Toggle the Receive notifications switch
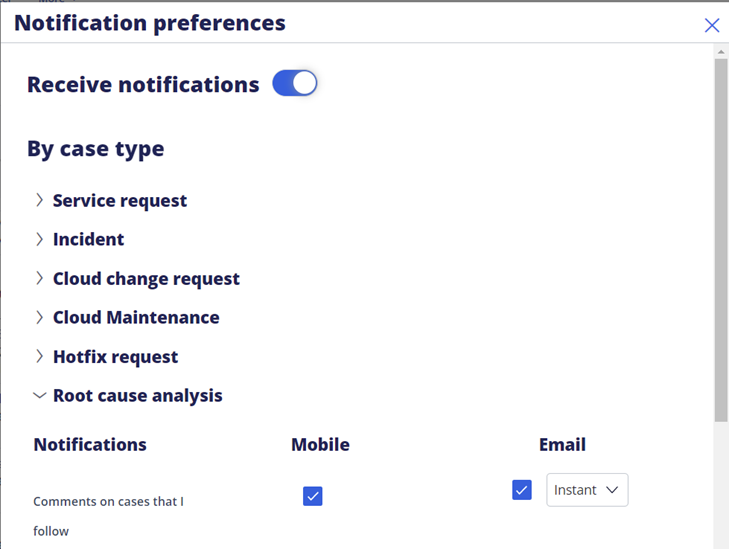This screenshot has height=550, width=730. (x=295, y=84)
